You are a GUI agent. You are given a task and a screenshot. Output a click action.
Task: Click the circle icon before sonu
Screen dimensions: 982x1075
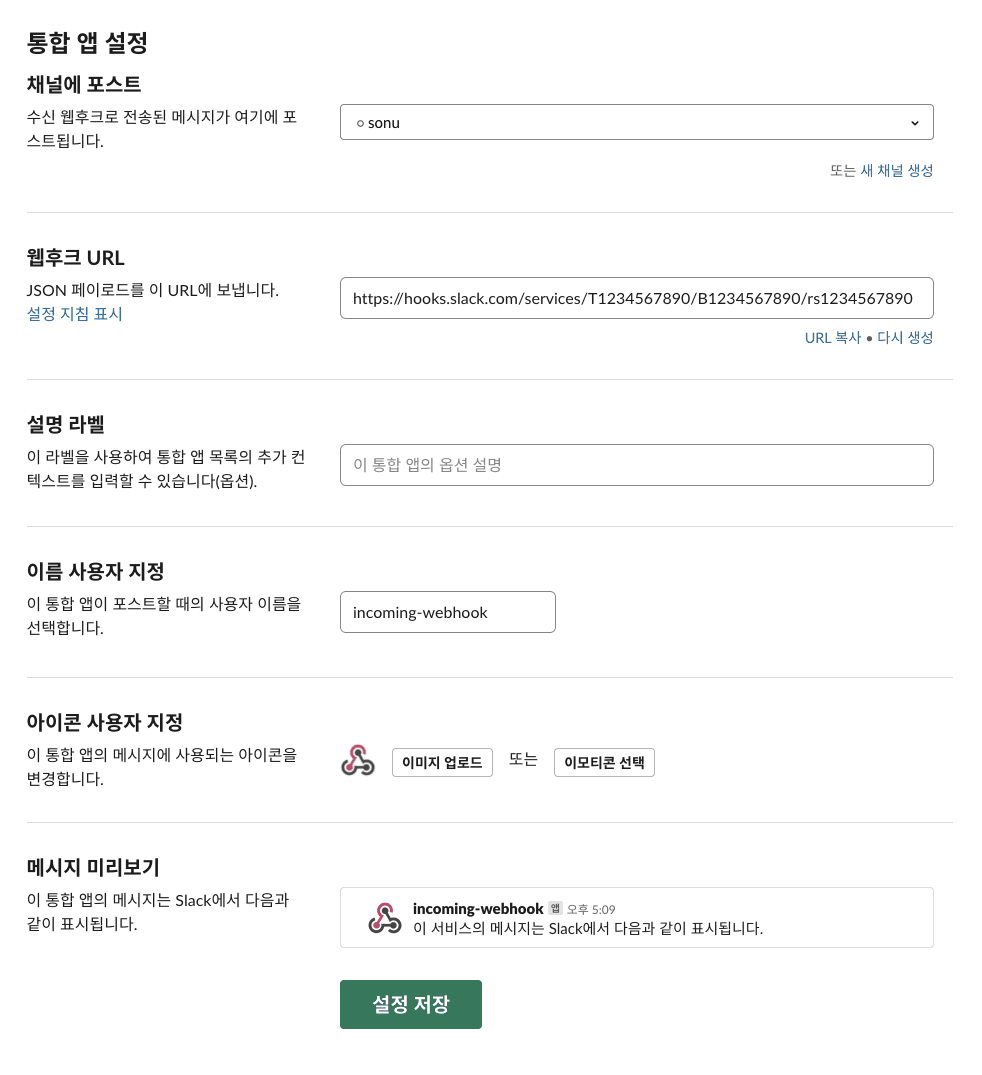[x=360, y=124]
